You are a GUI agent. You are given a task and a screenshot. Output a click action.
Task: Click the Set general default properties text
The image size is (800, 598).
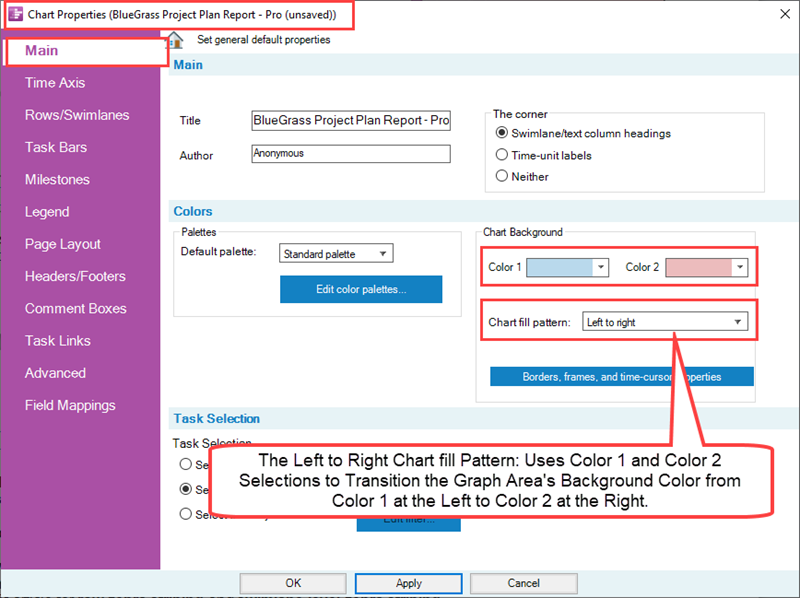click(x=264, y=40)
